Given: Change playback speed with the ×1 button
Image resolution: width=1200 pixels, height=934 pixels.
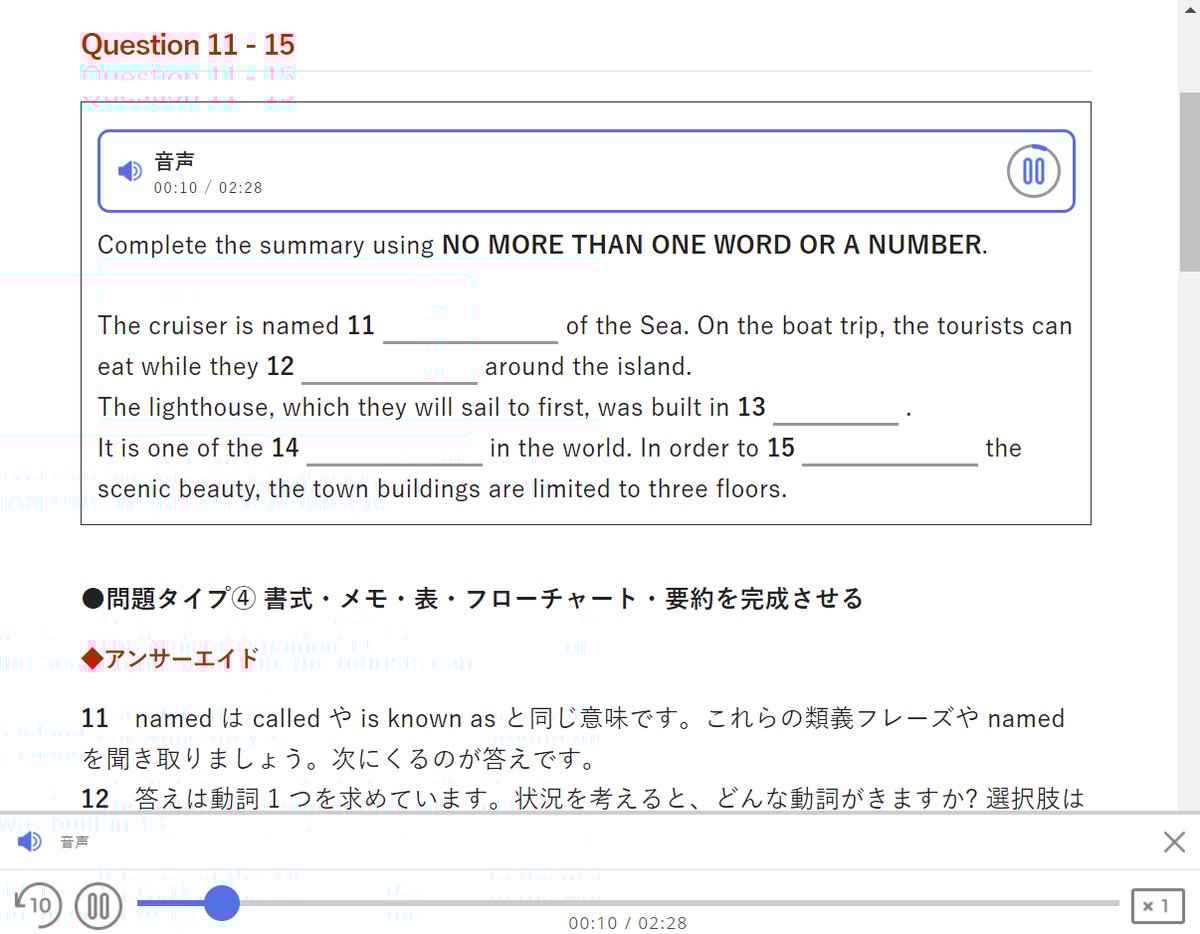Looking at the screenshot, I should [1157, 906].
